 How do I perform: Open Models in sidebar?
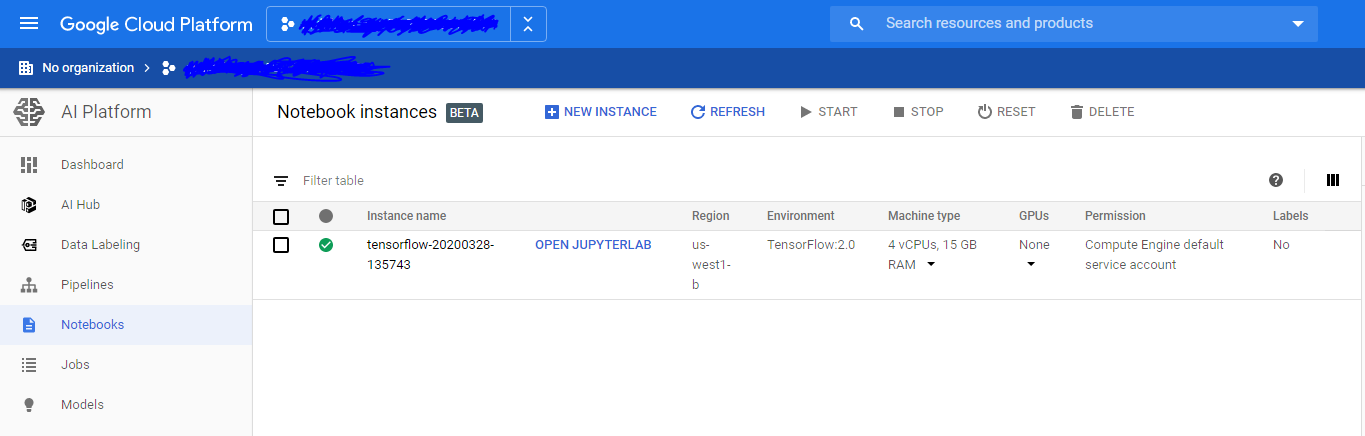126,405
